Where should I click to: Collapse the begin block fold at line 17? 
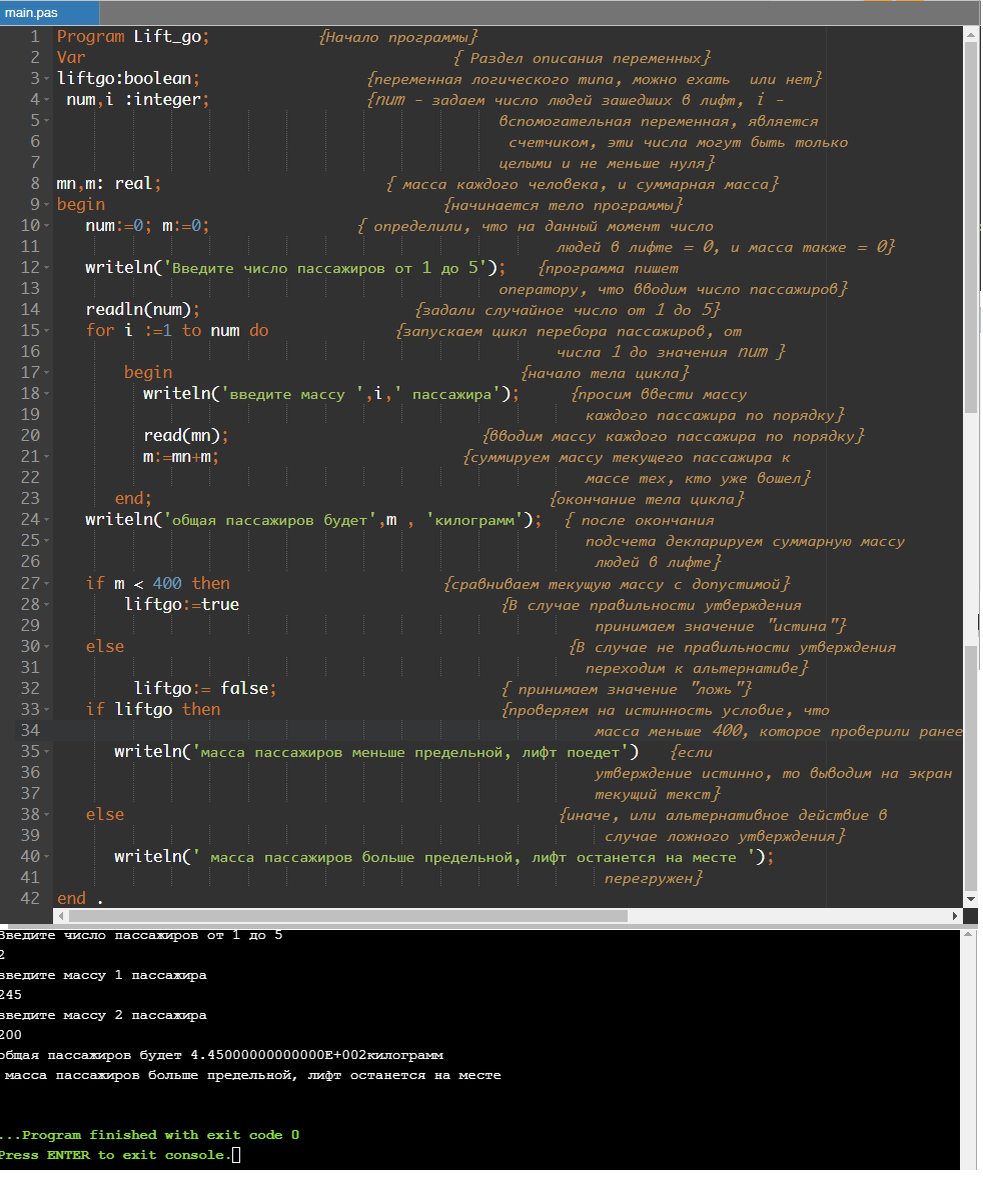click(47, 373)
